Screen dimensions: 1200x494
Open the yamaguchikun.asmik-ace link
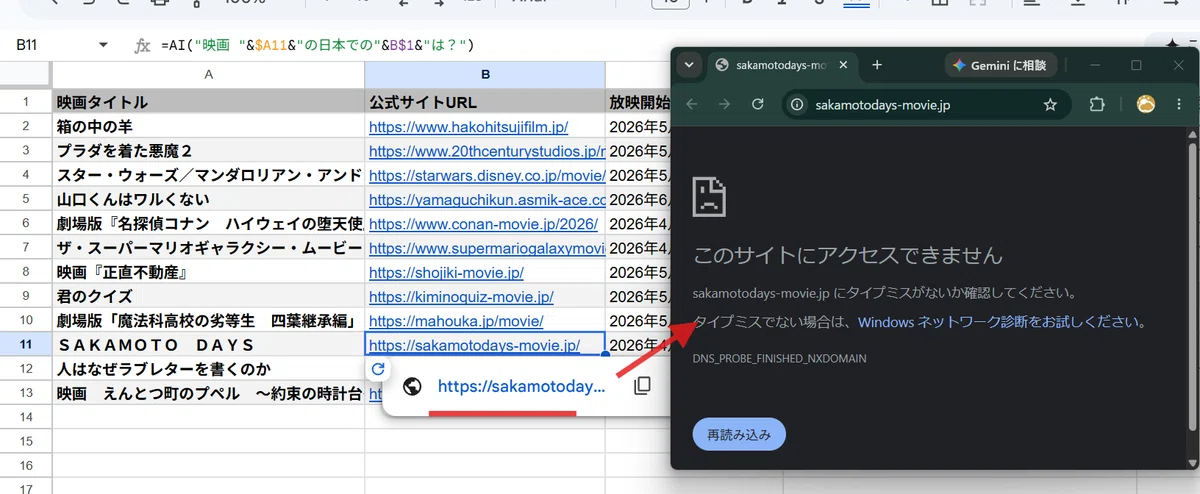point(487,199)
